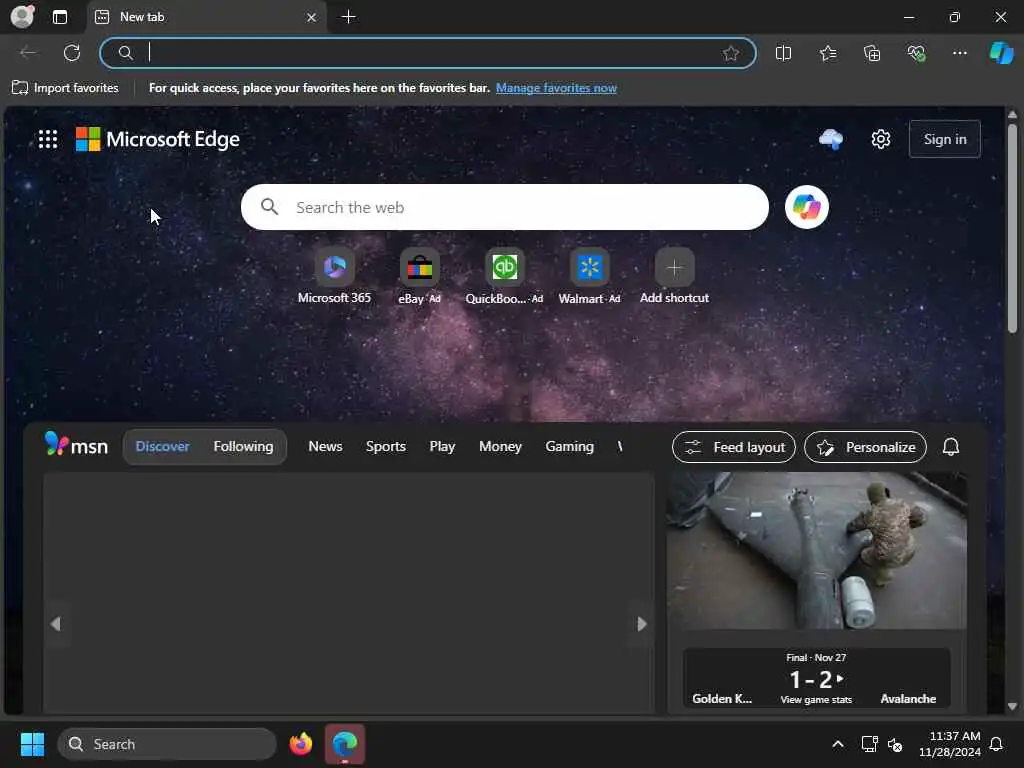Go back with the back arrow
The width and height of the screenshot is (1024, 768).
[27, 53]
